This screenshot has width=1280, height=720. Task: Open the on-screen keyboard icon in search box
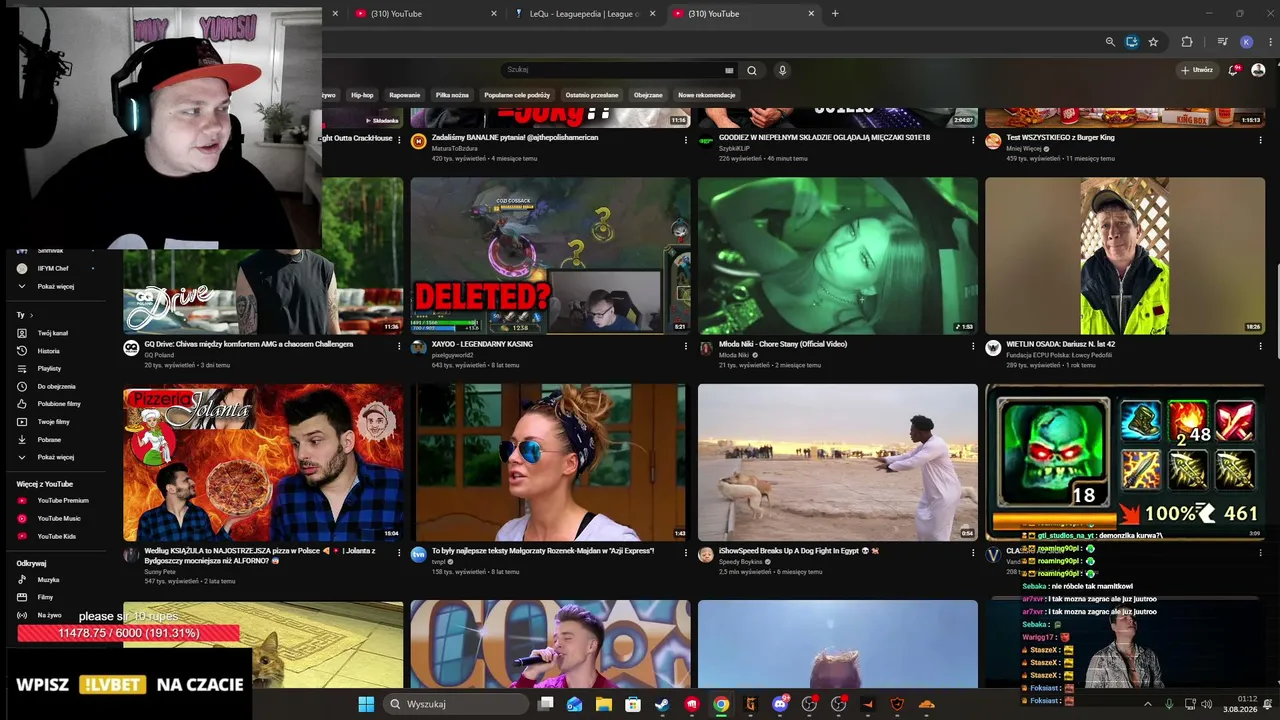coord(729,70)
